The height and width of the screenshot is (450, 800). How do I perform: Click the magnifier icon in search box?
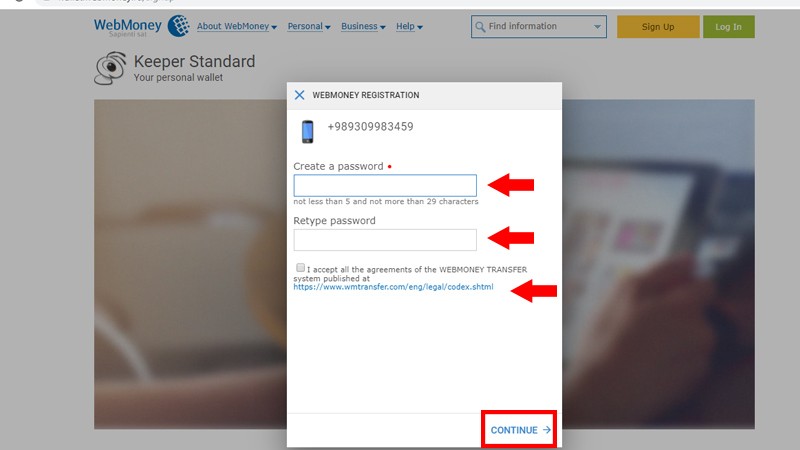click(x=480, y=27)
